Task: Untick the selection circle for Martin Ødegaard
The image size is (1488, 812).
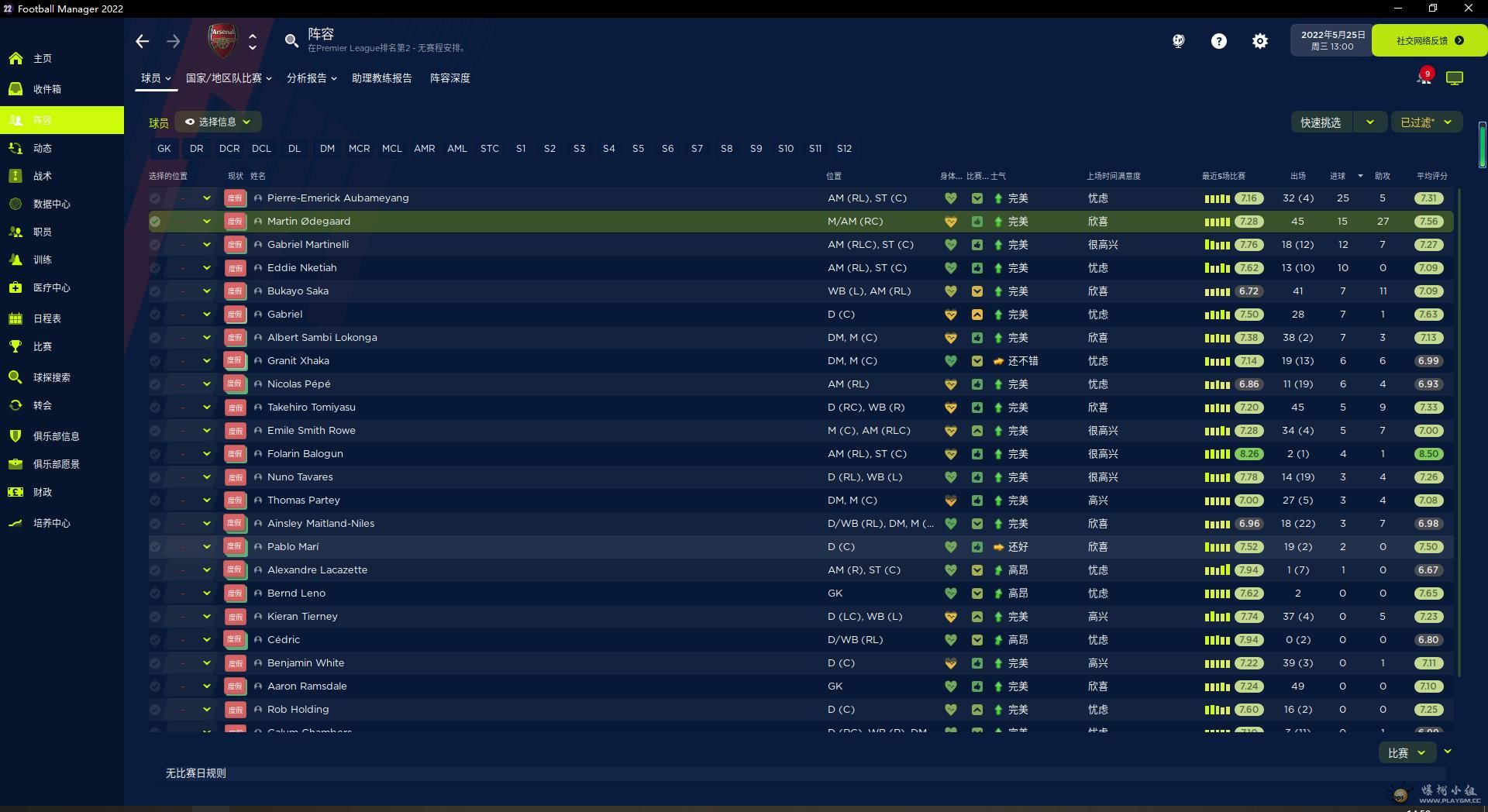Action: click(x=155, y=222)
